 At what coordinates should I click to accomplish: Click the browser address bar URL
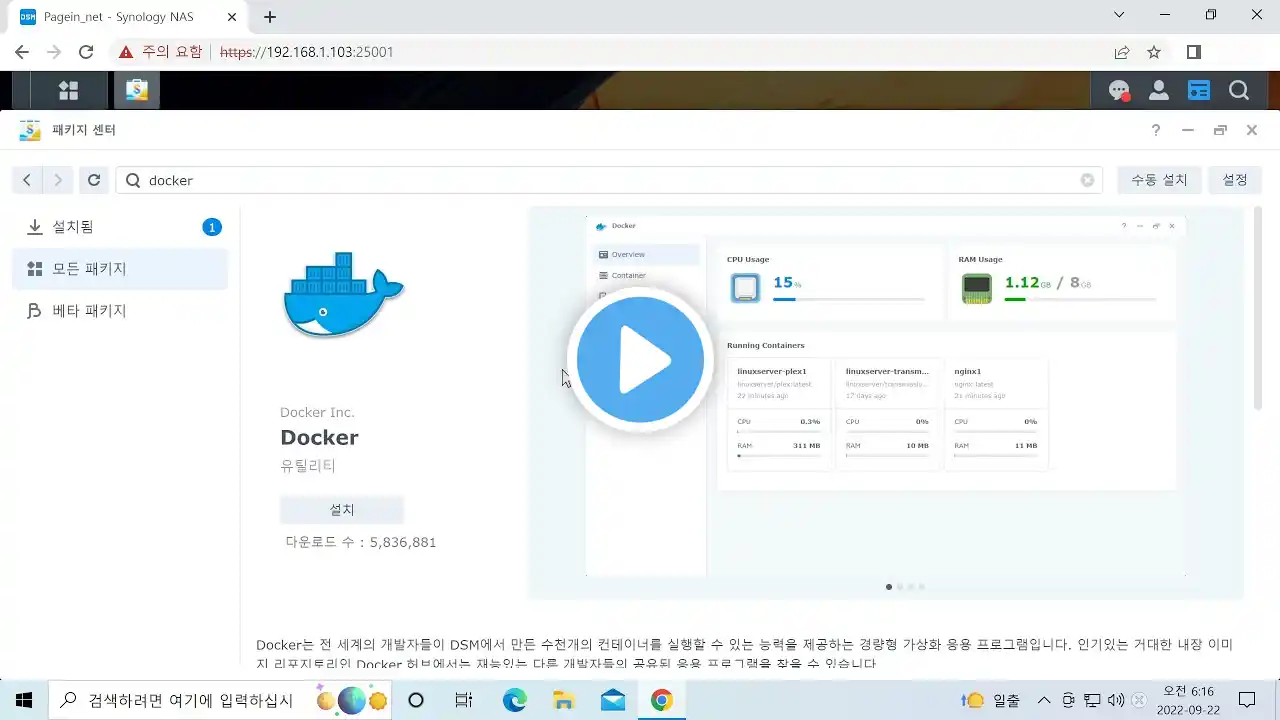(x=306, y=52)
